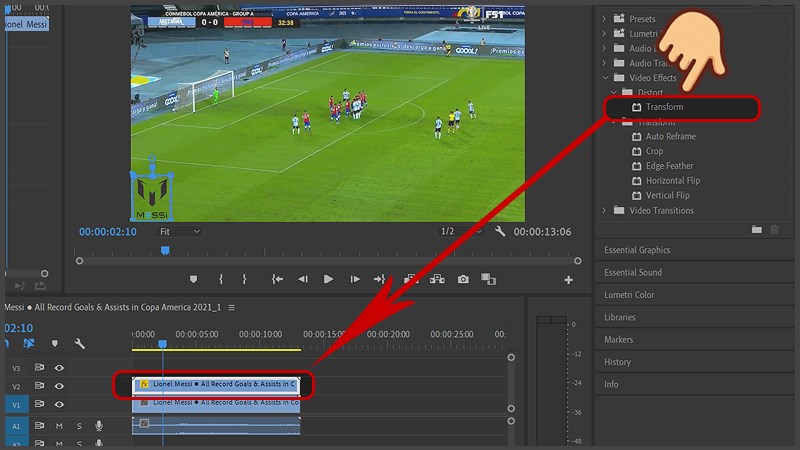Click the trash icon in Effects panel
Viewport: 800px width, 450px height.
(x=774, y=230)
